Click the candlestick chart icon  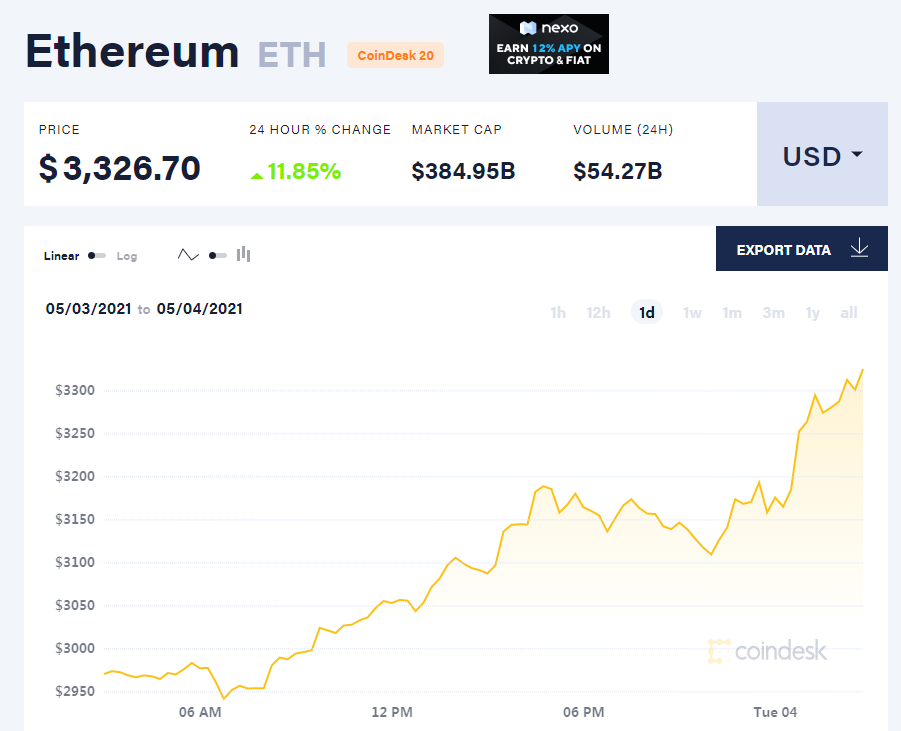click(244, 255)
